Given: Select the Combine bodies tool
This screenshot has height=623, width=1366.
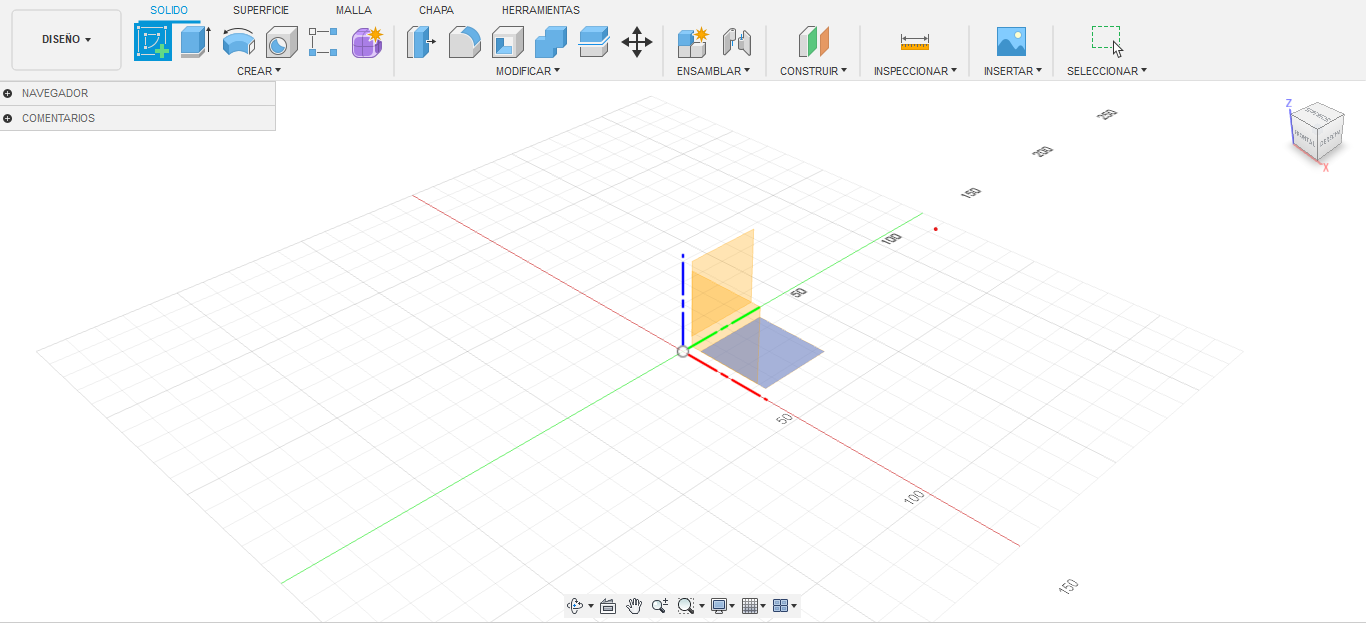Looking at the screenshot, I should coord(551,42).
